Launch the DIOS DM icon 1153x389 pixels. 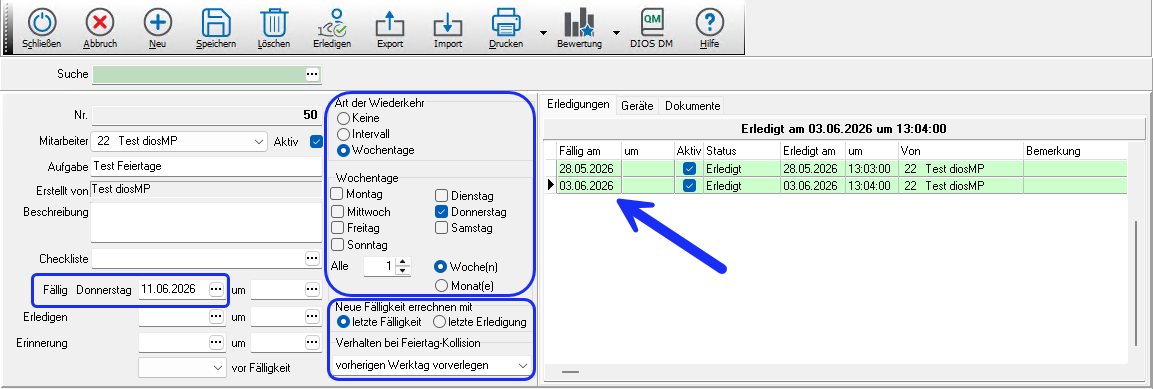(651, 23)
